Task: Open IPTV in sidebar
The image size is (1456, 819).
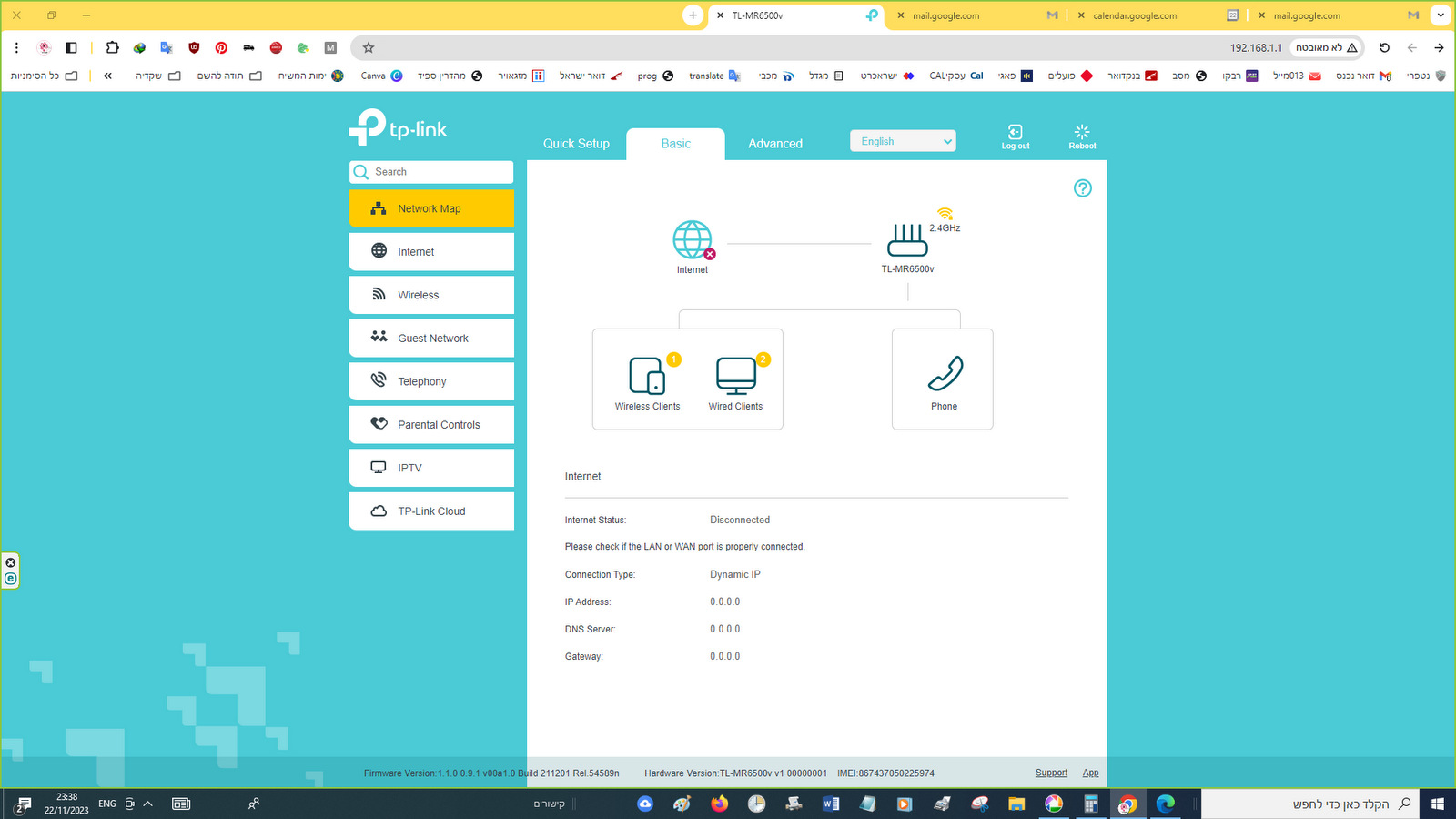Action: point(431,468)
